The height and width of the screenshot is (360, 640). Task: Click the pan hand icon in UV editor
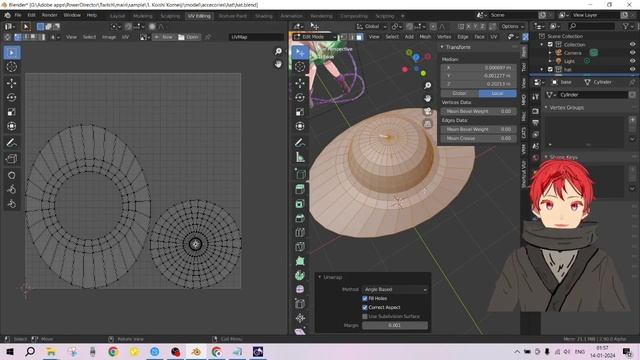[x=278, y=64]
